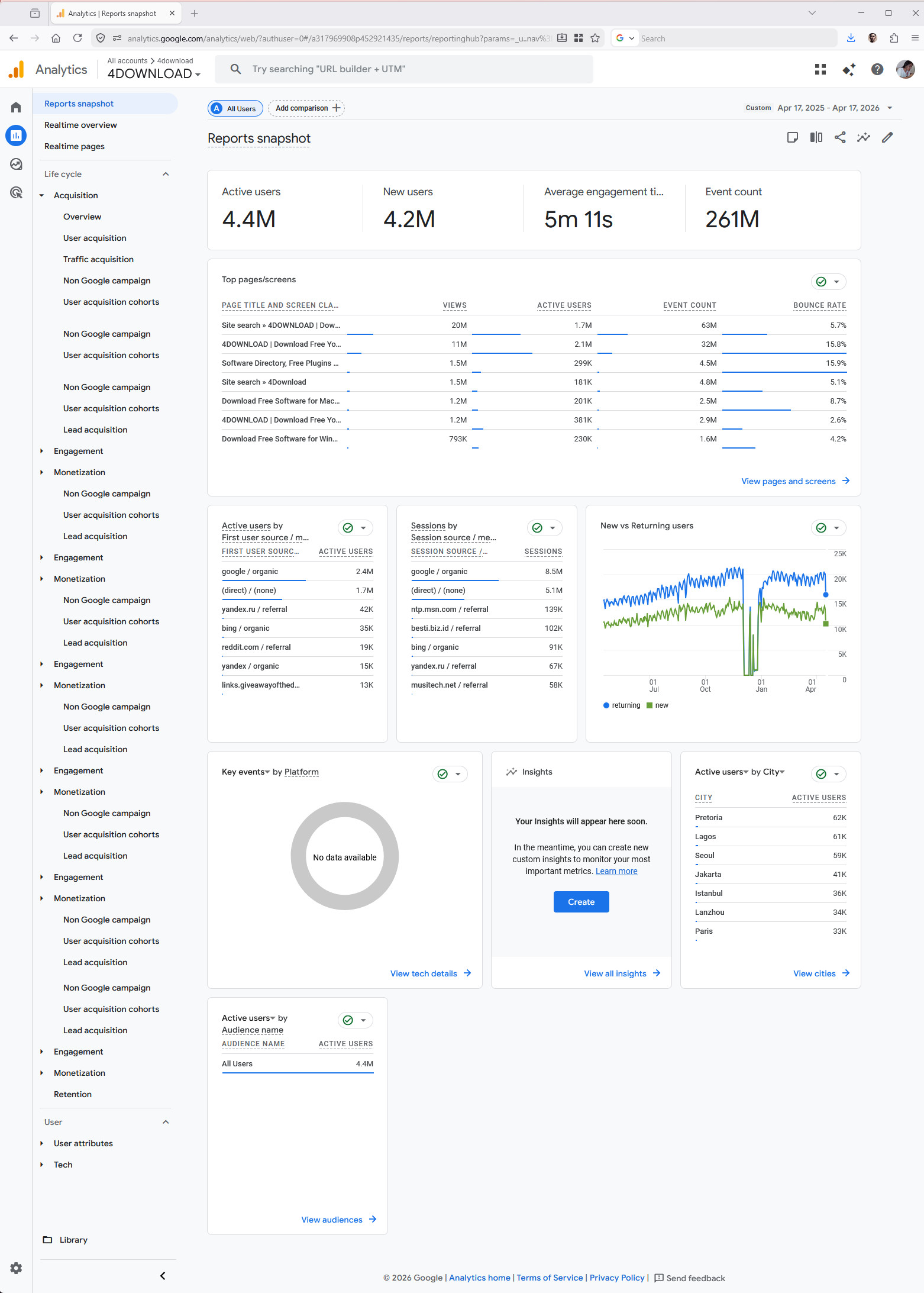The height and width of the screenshot is (1293, 924).
Task: Toggle the new series in chart legend
Action: [x=658, y=705]
